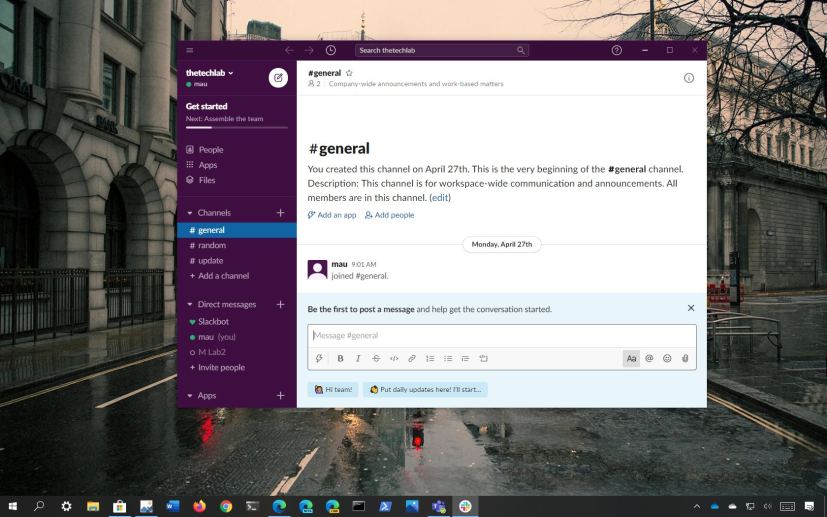Select the #general channel
Viewport: 827px width, 517px height.
click(x=237, y=230)
